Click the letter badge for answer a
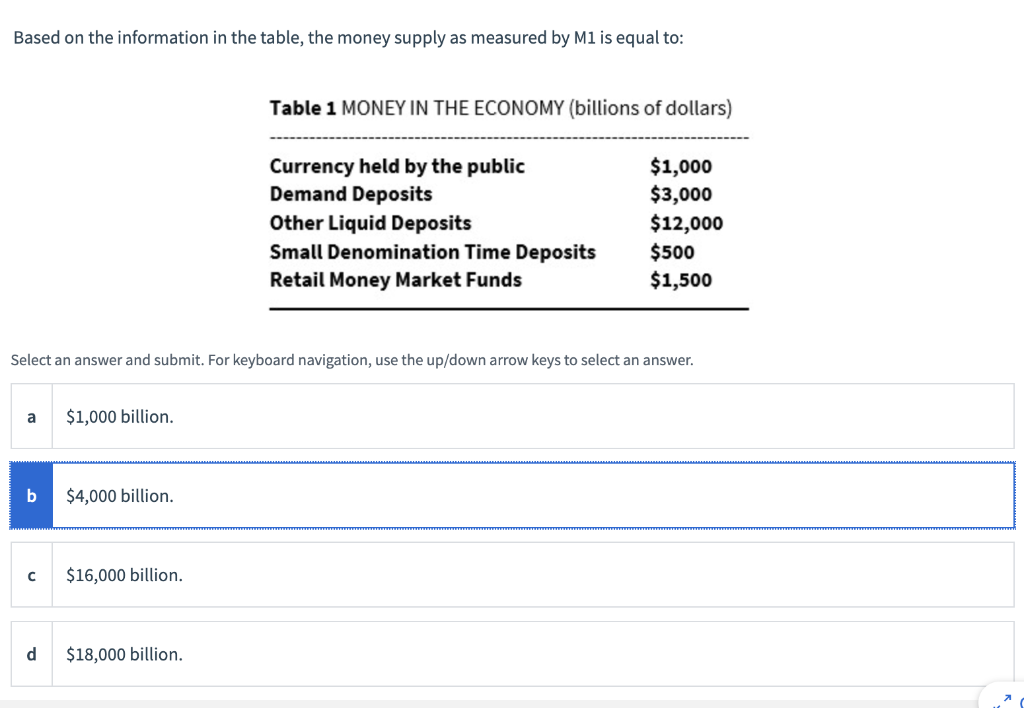The height and width of the screenshot is (708, 1024). pos(30,416)
